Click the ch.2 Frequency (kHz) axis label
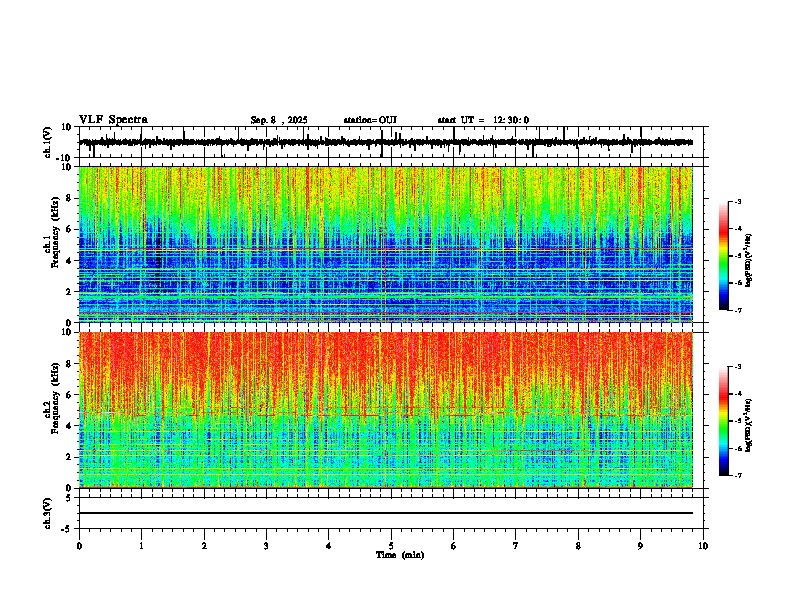Viewport: 792px width, 612px height. [x=55, y=398]
